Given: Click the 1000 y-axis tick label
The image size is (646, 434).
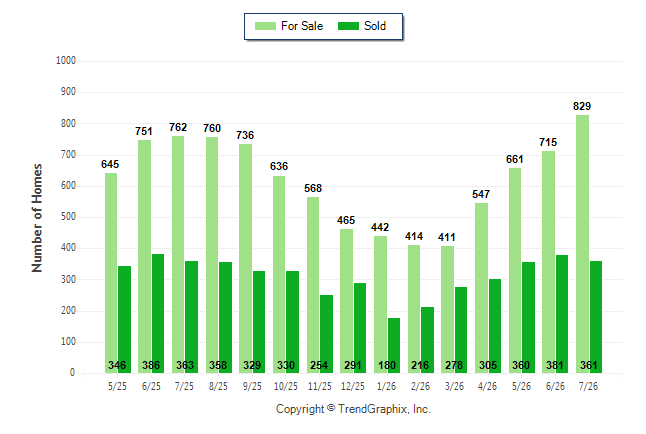Looking at the screenshot, I should click(x=66, y=61).
